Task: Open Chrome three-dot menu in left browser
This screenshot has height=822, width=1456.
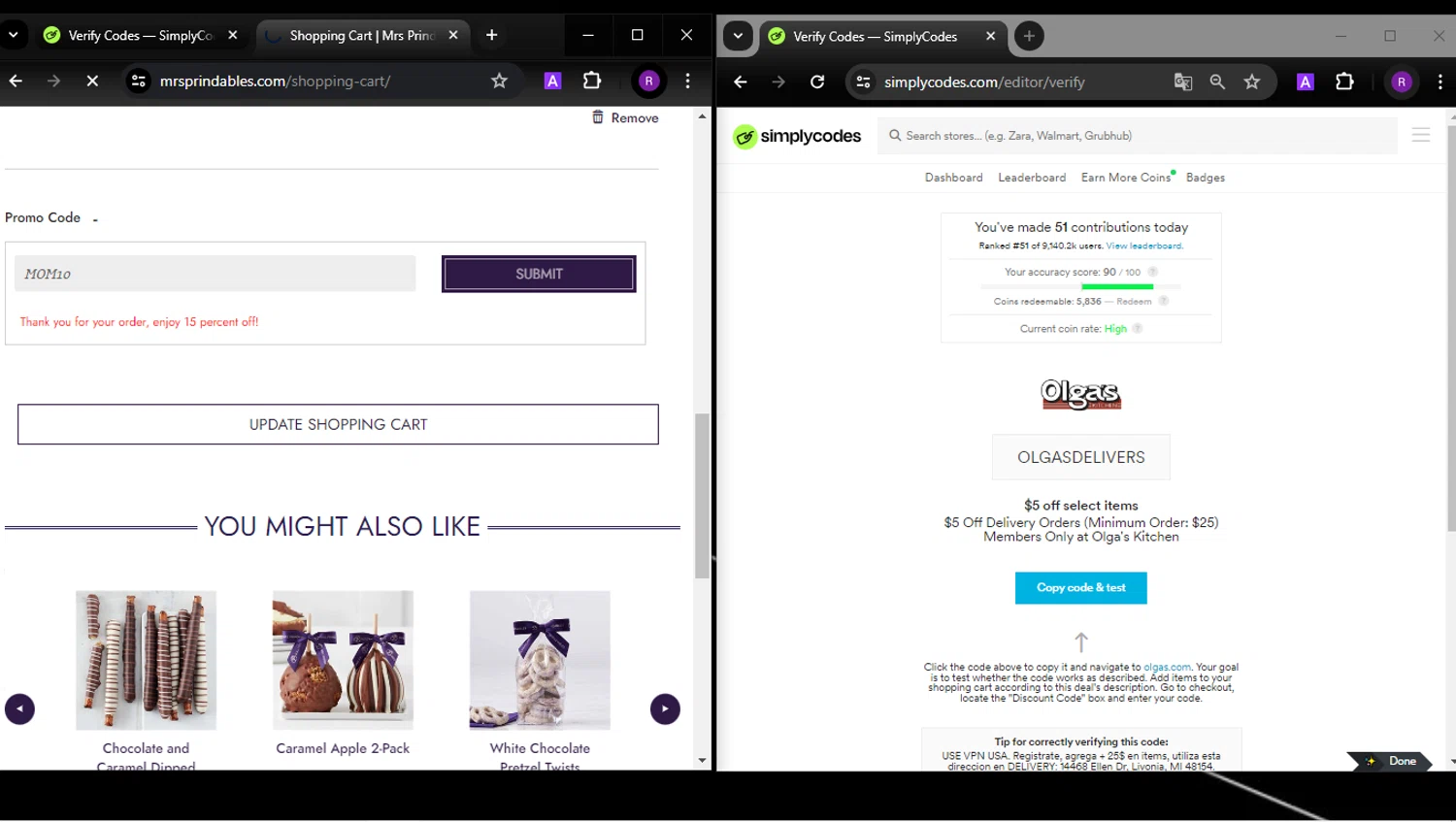Action: coord(688,82)
